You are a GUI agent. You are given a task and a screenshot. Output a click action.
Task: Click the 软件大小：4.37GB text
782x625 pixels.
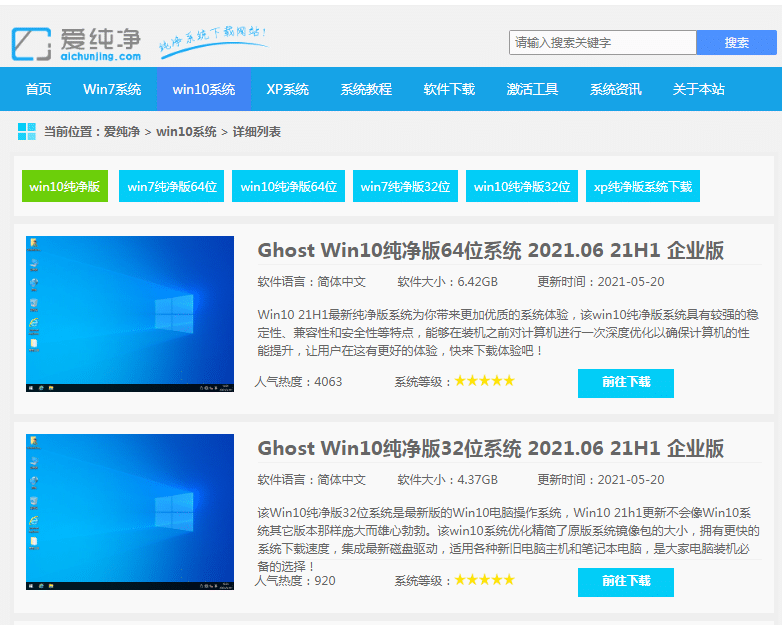click(447, 480)
